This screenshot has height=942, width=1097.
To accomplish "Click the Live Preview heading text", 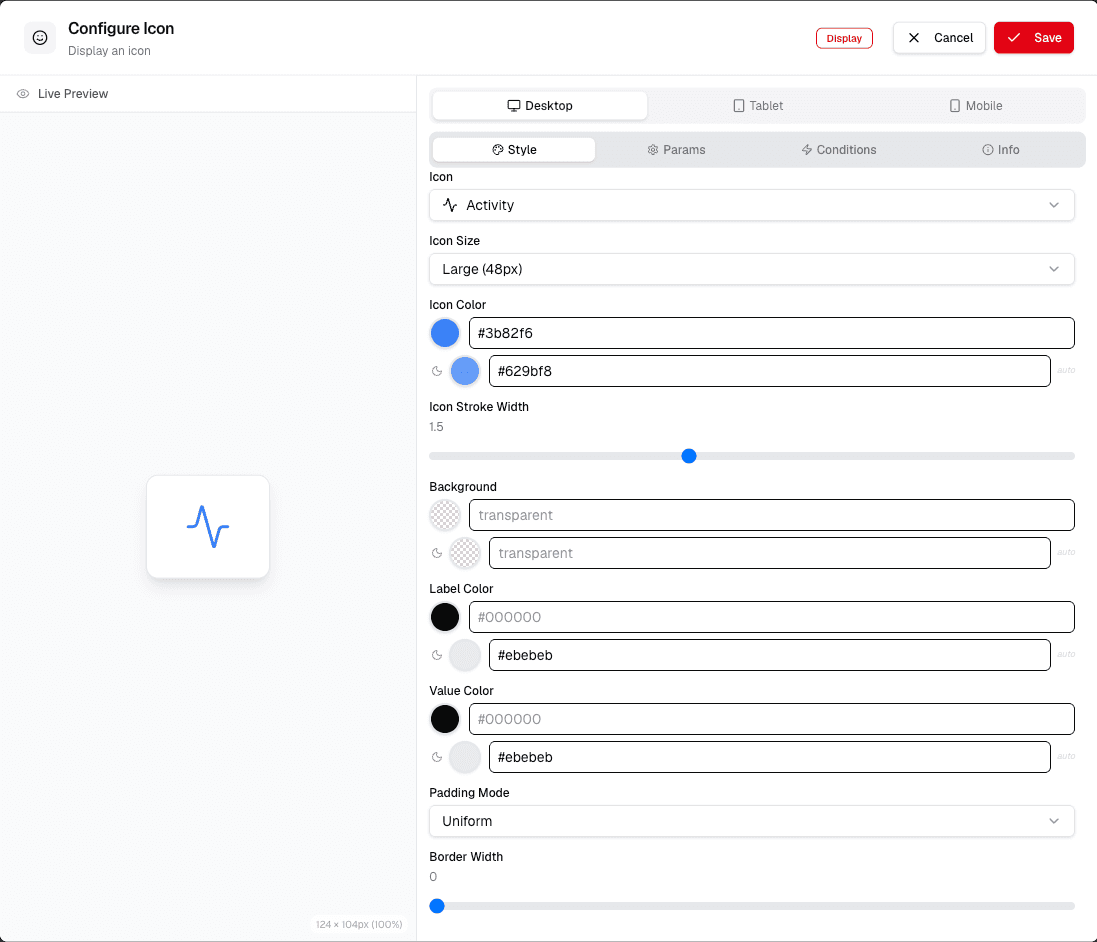I will pos(73,94).
